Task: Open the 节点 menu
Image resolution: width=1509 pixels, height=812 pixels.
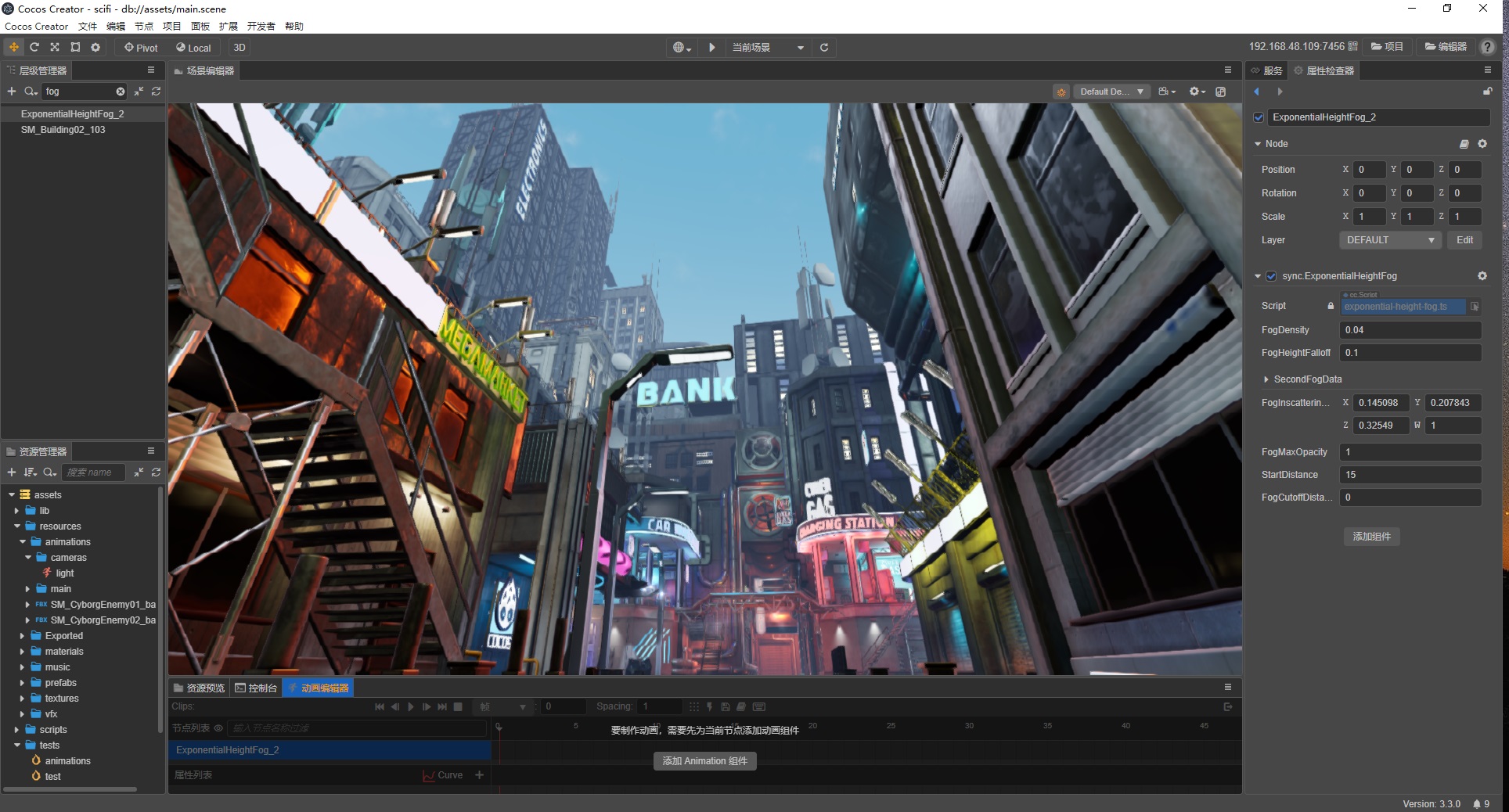Action: (x=144, y=26)
